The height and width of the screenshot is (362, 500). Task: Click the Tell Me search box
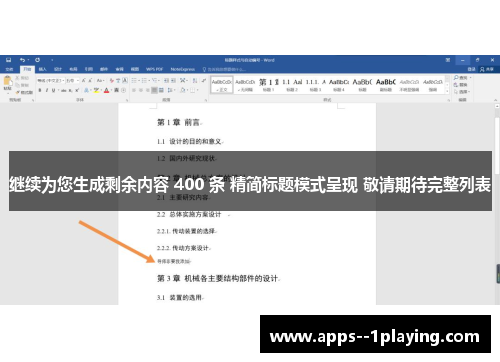tap(224, 69)
